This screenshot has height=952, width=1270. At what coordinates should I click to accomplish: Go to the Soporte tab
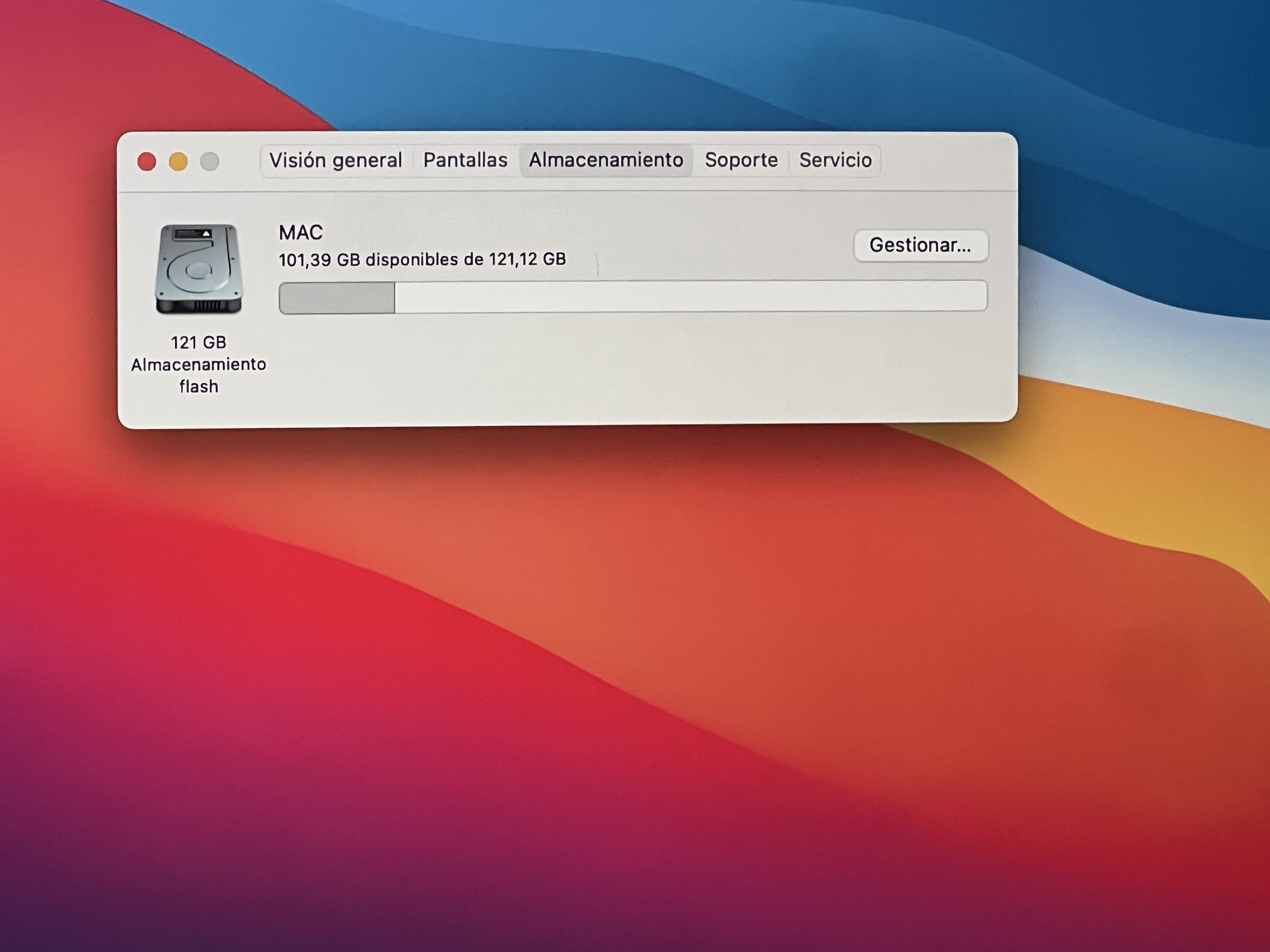[741, 160]
